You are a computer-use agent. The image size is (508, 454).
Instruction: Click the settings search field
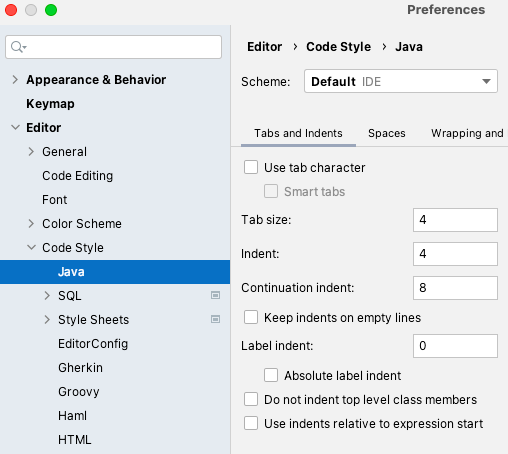[114, 47]
